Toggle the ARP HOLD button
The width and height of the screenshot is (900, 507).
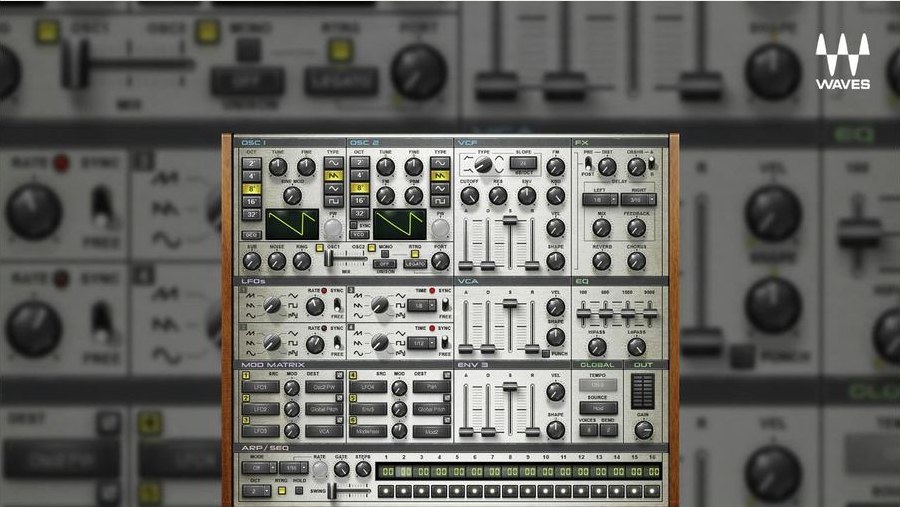point(299,491)
